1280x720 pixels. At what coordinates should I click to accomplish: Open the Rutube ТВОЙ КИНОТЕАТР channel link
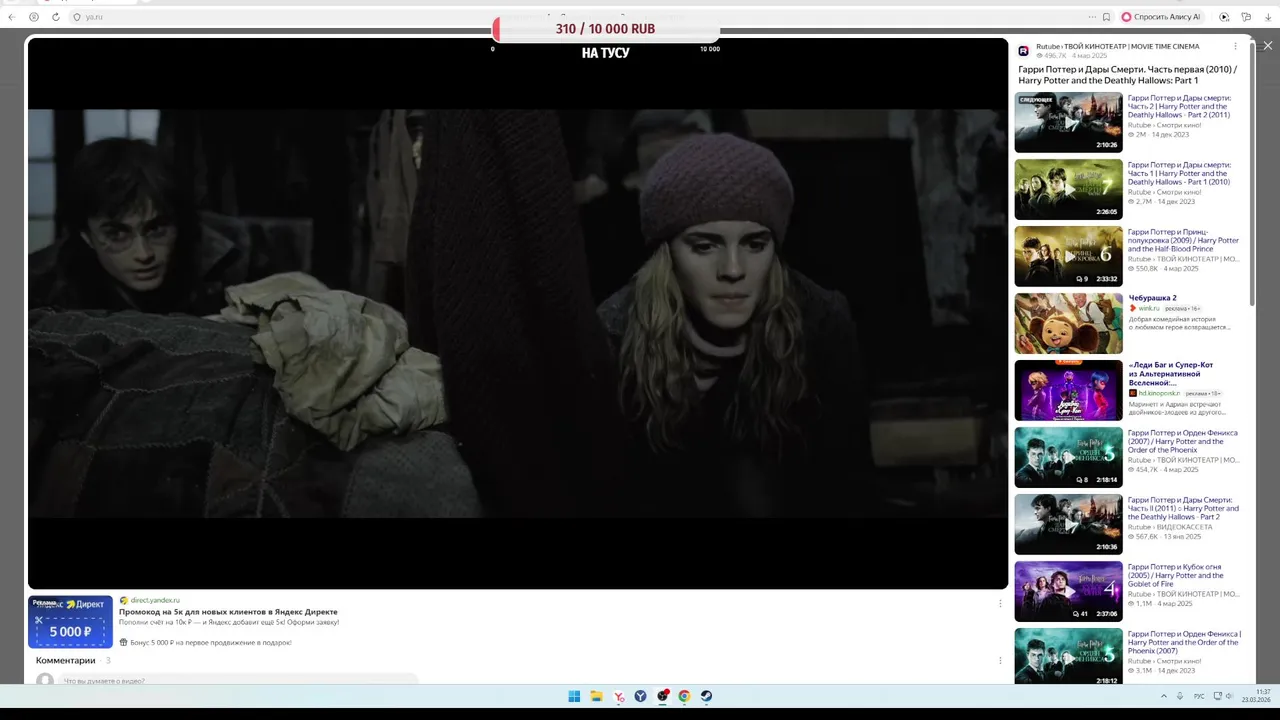(1117, 46)
